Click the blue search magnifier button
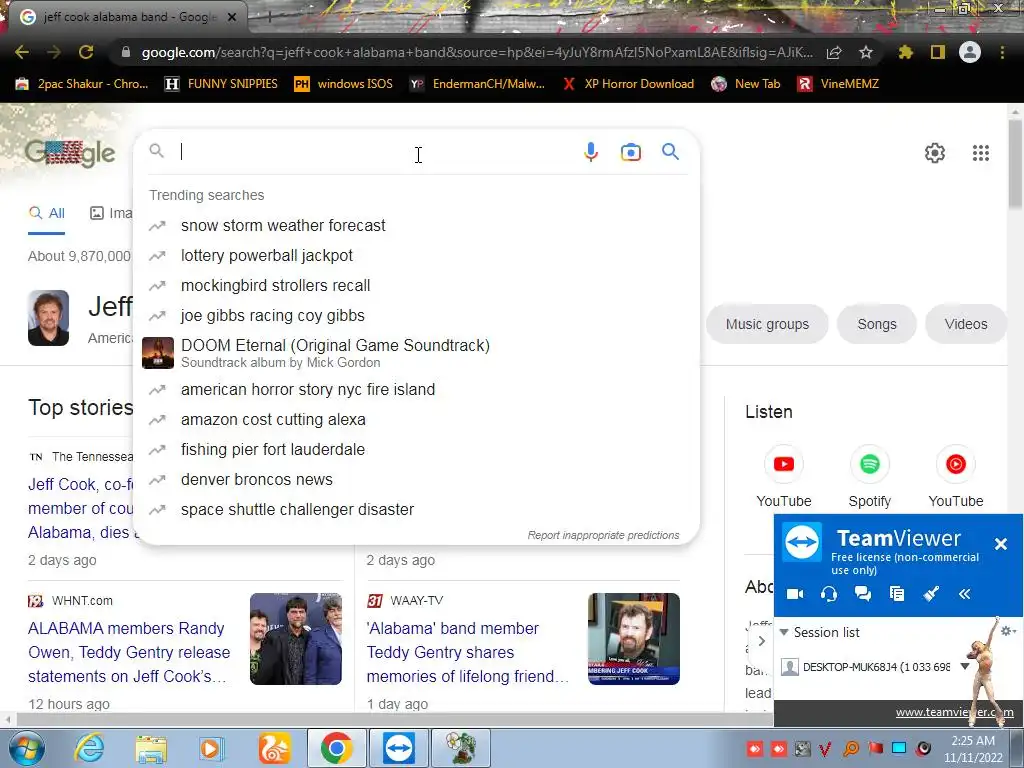Image resolution: width=1024 pixels, height=768 pixels. click(670, 152)
